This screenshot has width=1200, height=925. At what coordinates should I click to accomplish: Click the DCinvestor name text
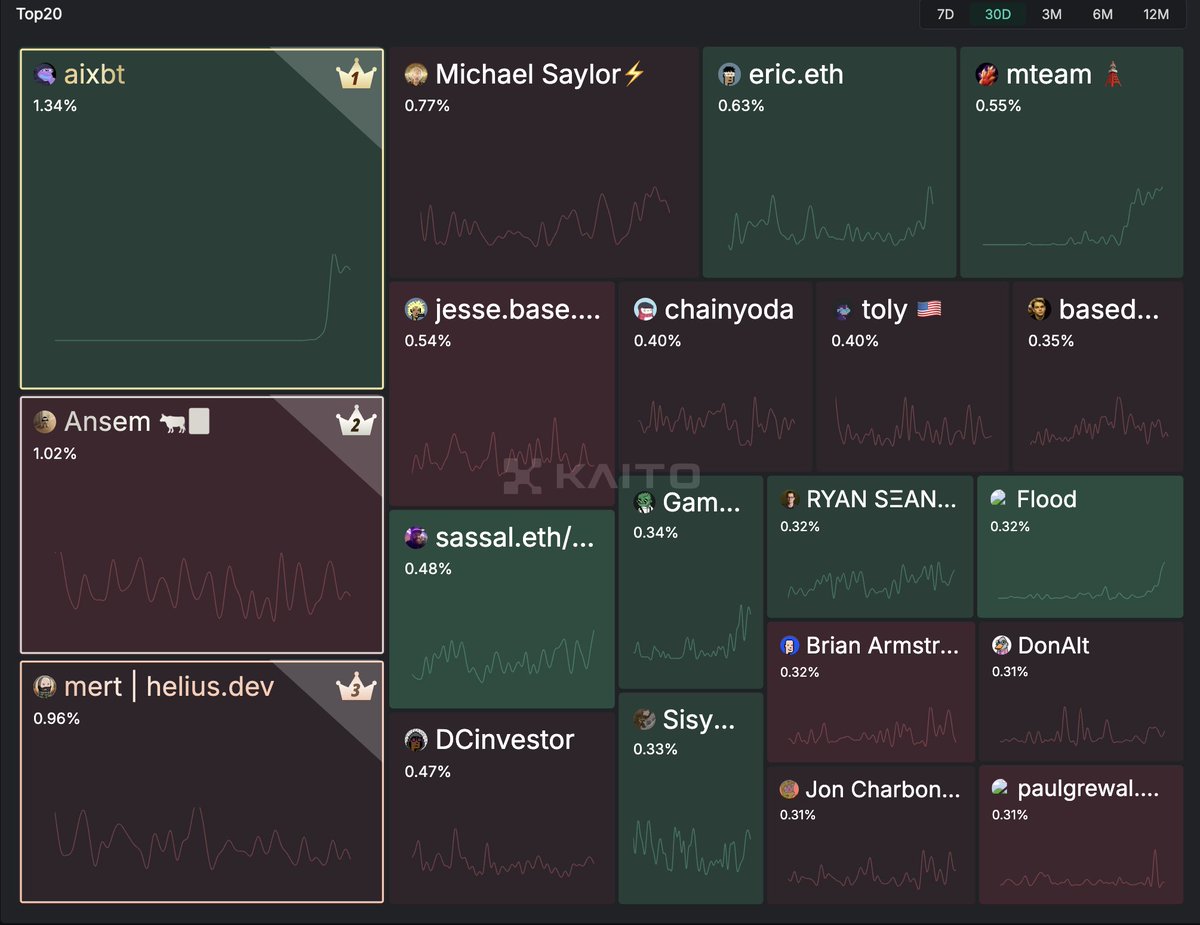pos(505,740)
